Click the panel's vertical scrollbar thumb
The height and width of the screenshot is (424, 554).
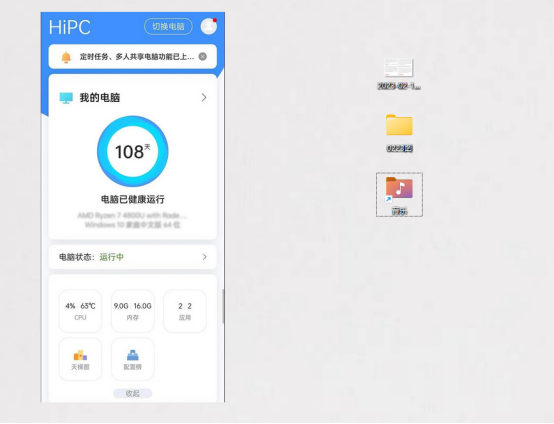(223, 306)
